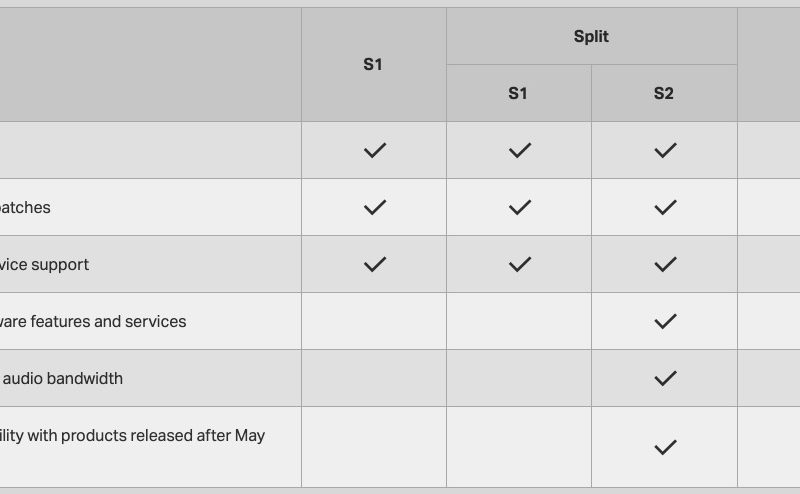Click the audio bandwidth row checkmark

click(665, 379)
